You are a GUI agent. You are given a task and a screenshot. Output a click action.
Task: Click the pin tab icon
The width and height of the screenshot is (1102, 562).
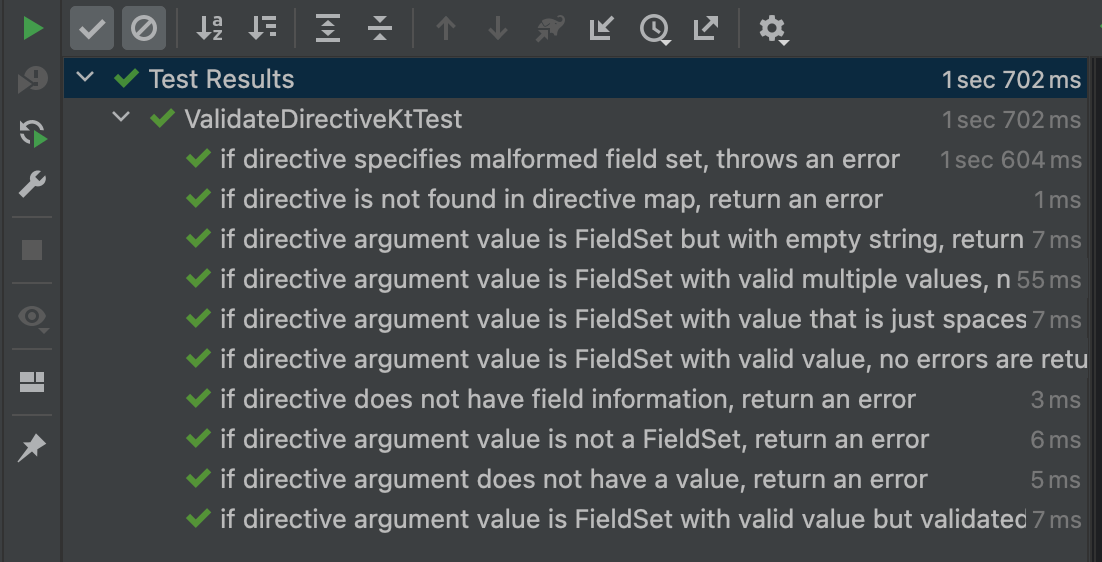[x=32, y=447]
